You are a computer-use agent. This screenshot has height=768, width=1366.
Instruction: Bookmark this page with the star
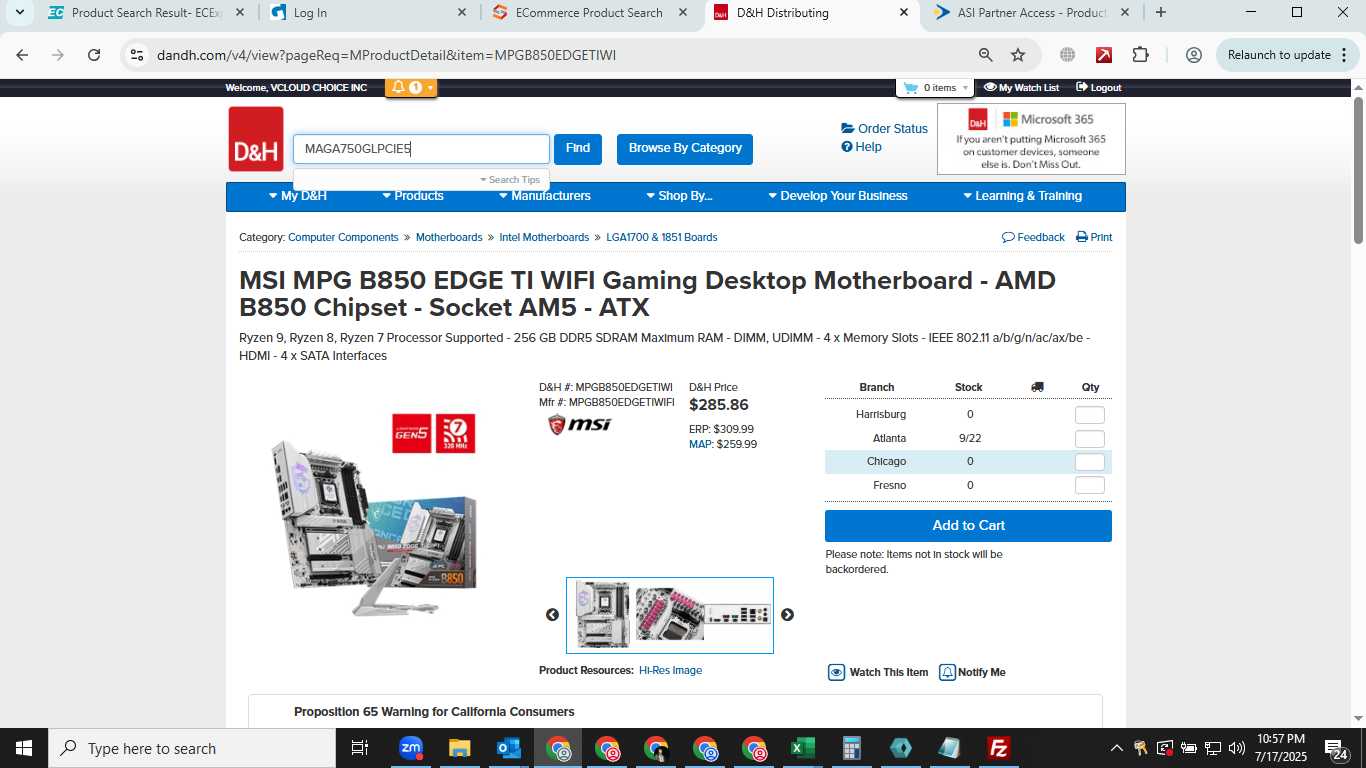click(1018, 55)
